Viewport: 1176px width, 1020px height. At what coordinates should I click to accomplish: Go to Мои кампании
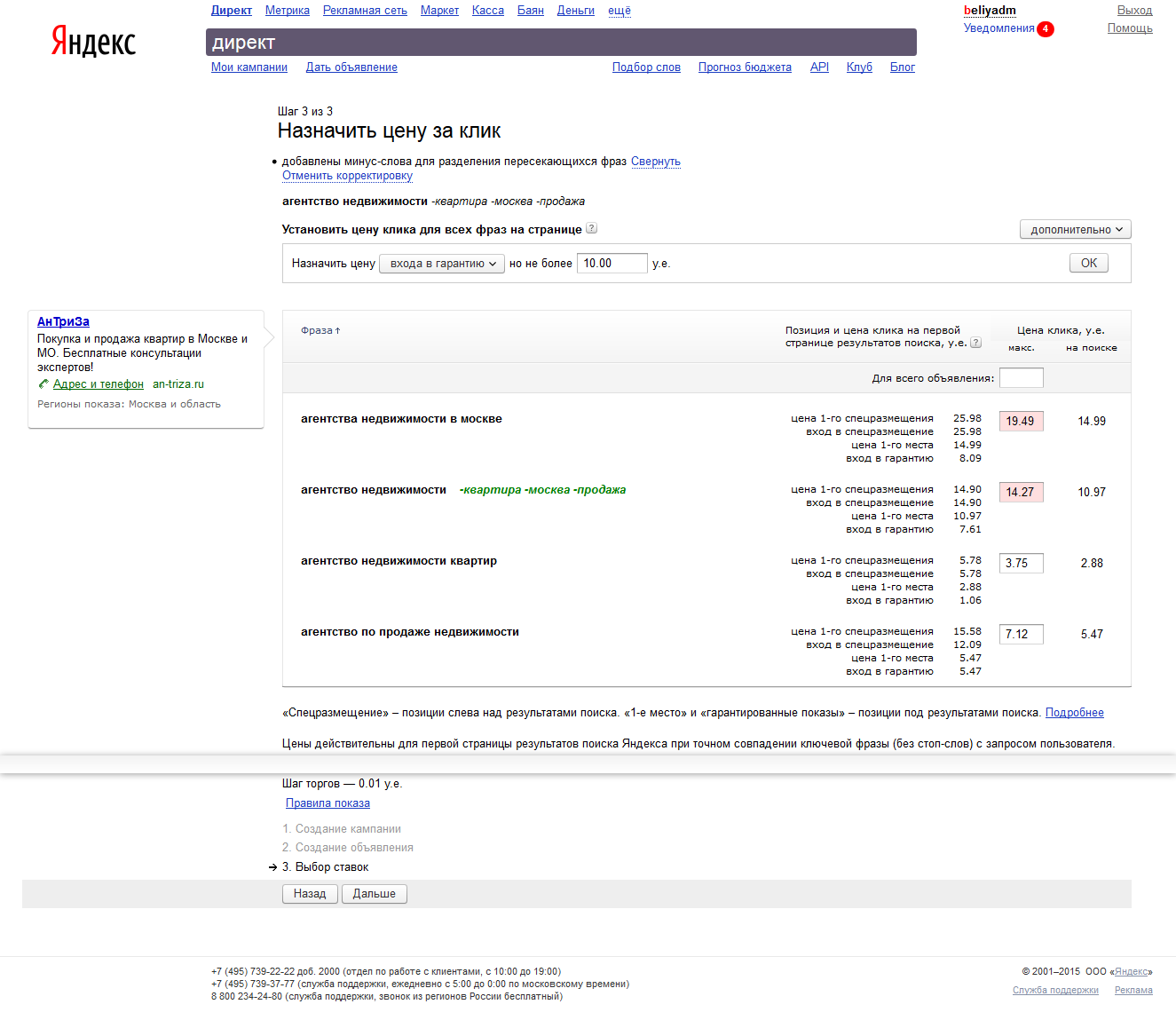pos(249,67)
